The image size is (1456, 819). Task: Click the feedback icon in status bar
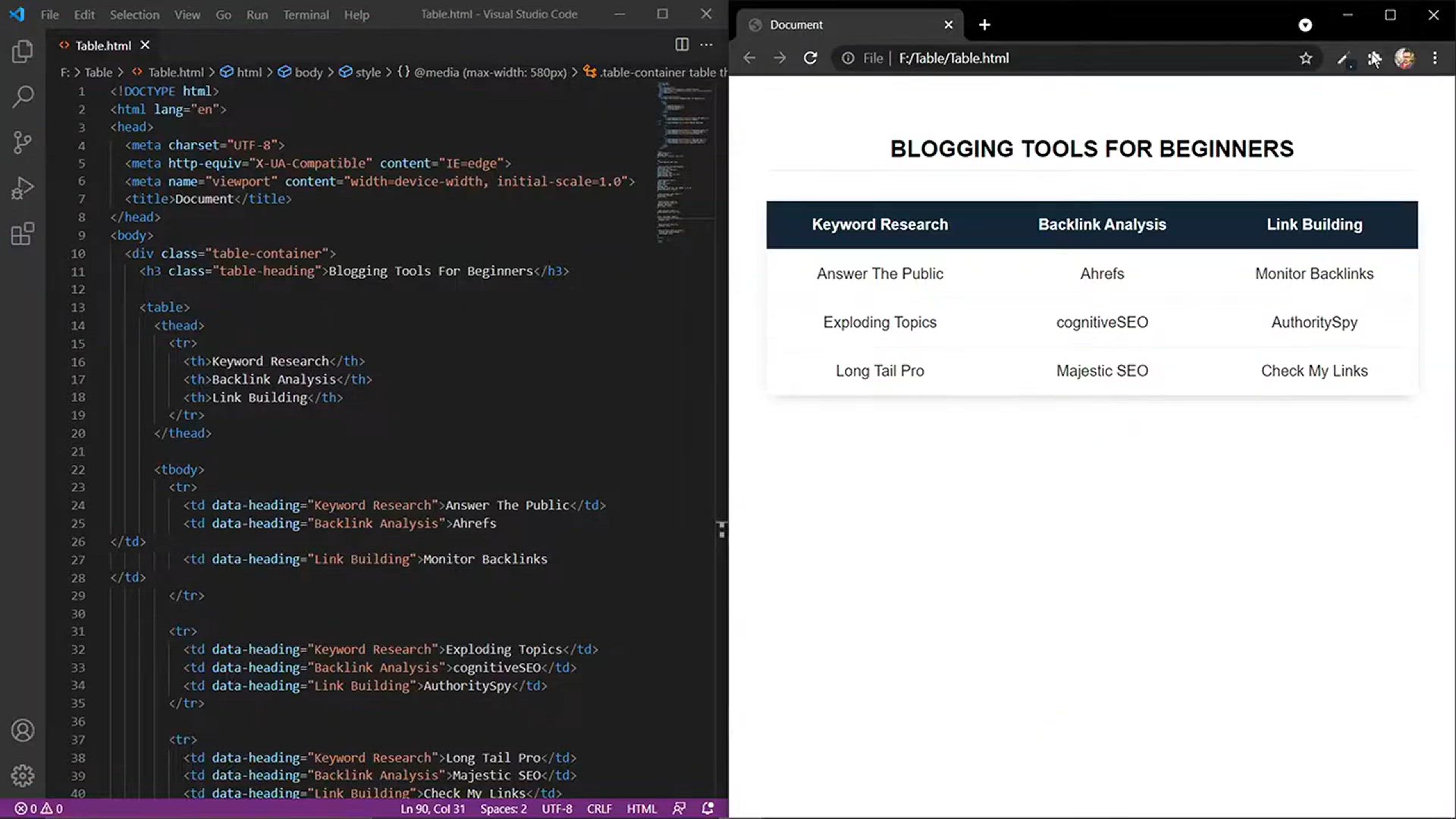[x=679, y=808]
